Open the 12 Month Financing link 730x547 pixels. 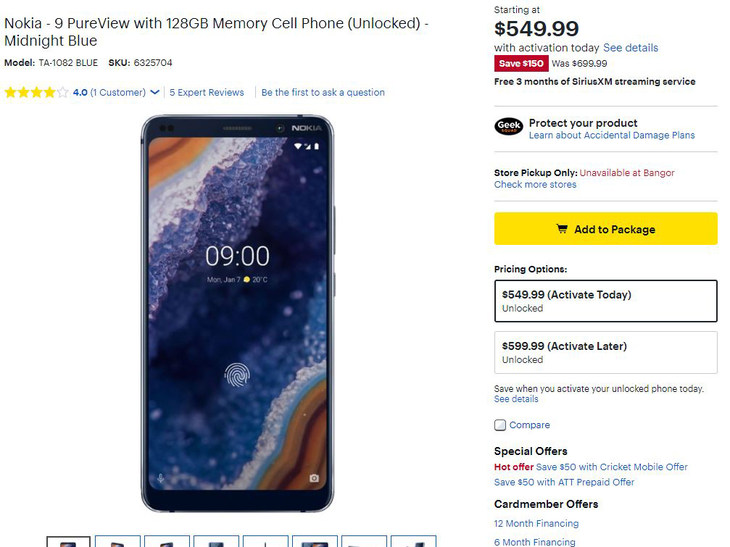coord(536,523)
